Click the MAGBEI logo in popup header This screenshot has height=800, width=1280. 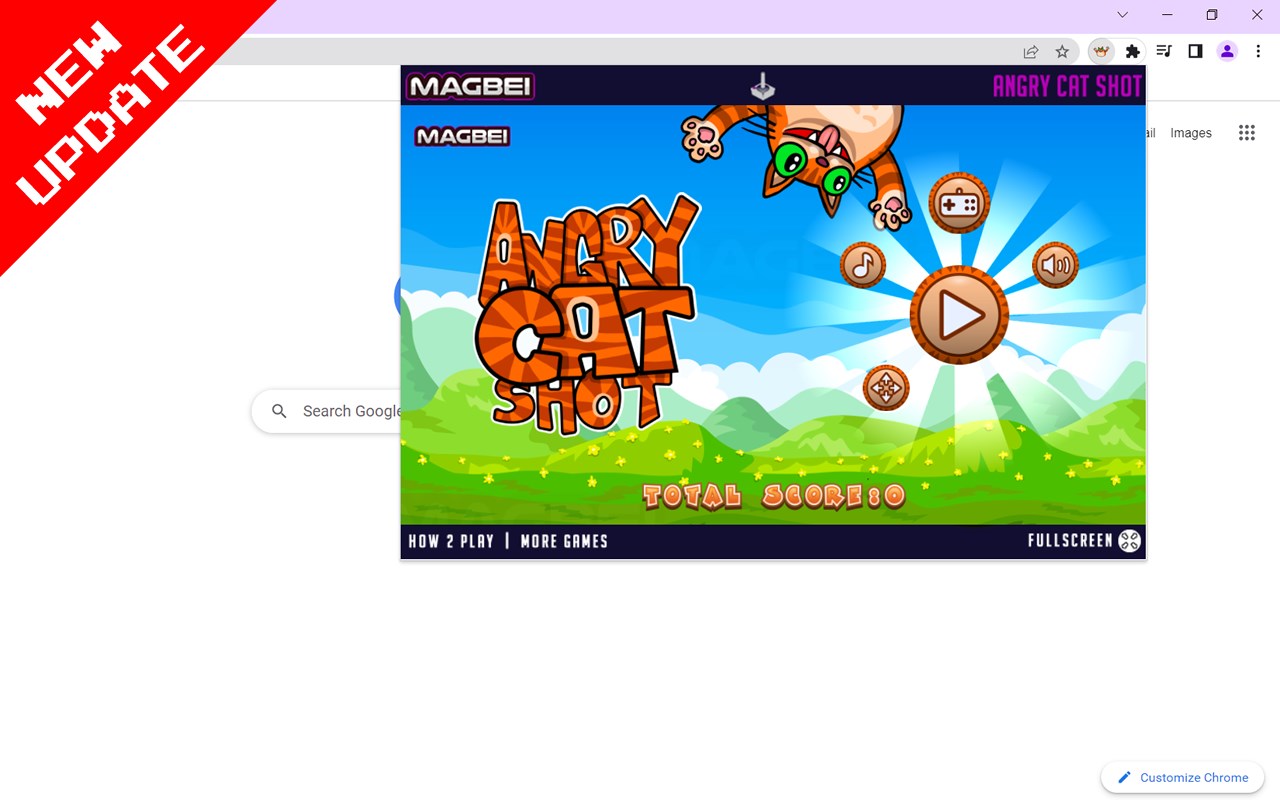point(470,86)
